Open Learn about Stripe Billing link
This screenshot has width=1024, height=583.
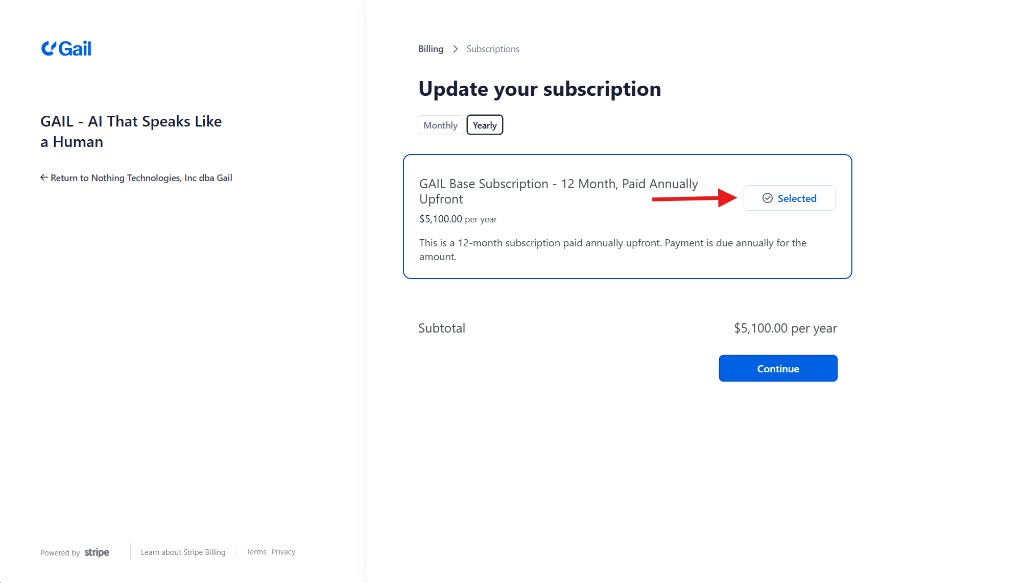[x=183, y=552]
